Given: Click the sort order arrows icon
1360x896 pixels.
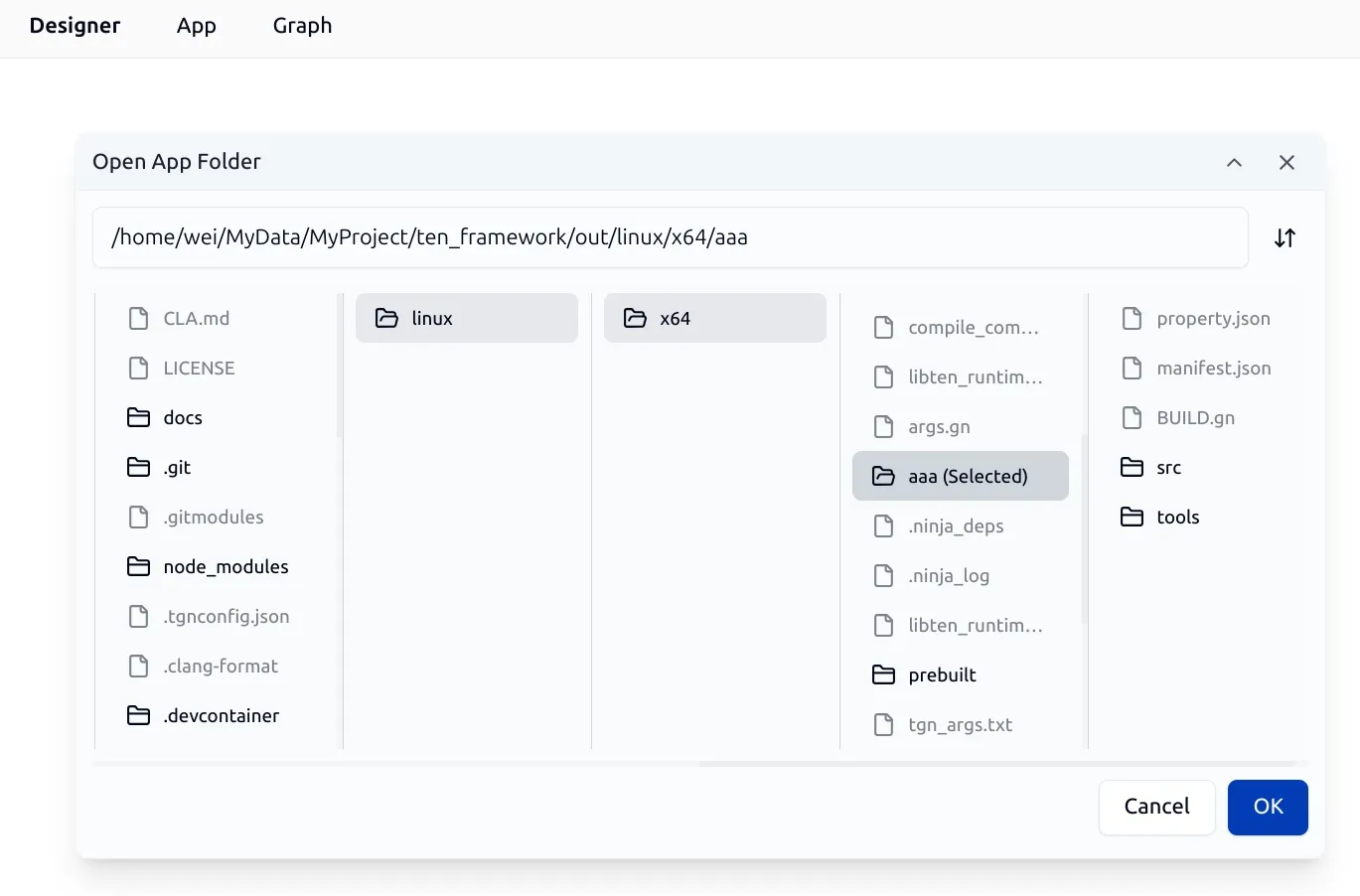Looking at the screenshot, I should tap(1284, 238).
